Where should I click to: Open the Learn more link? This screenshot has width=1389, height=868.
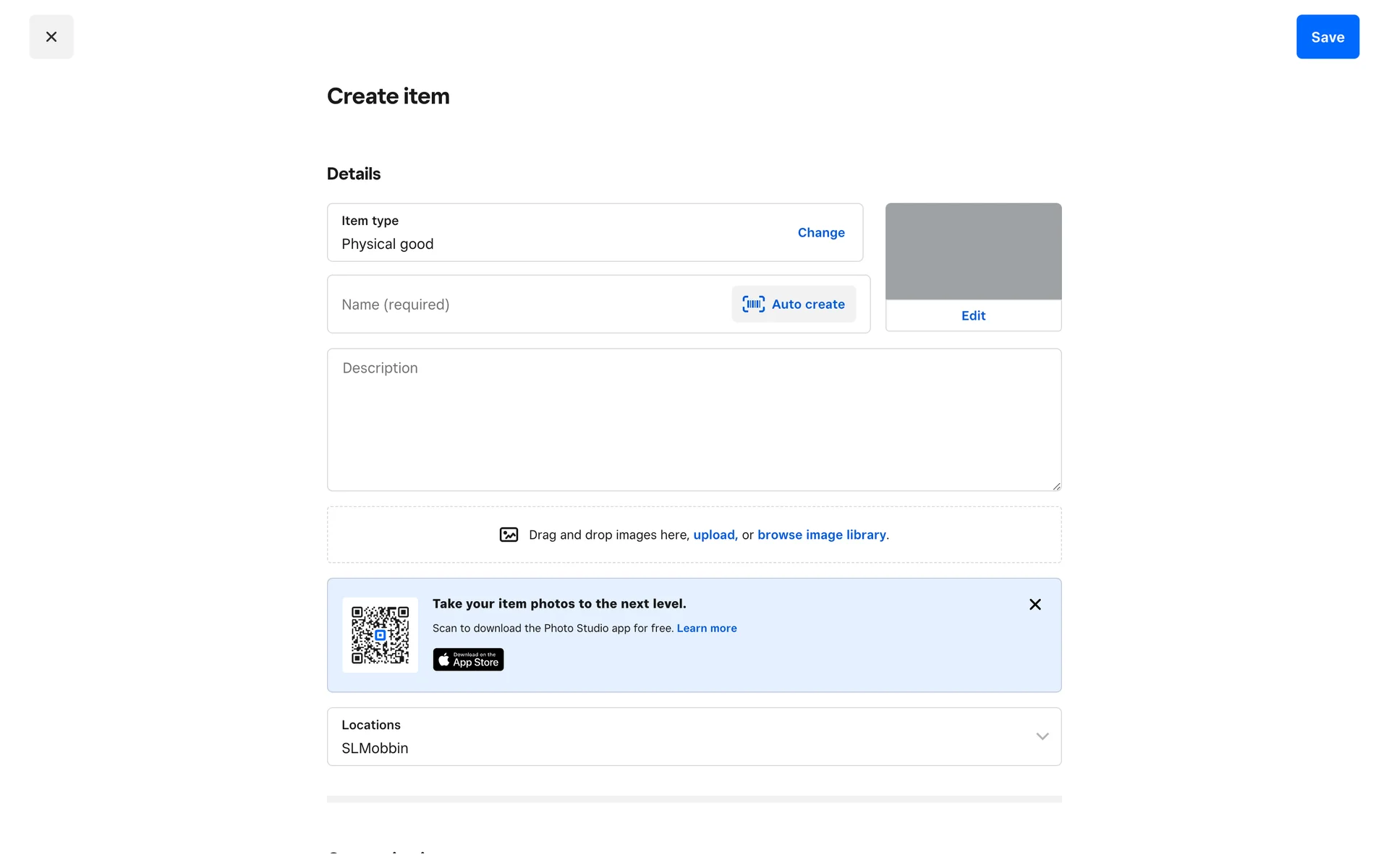706,629
